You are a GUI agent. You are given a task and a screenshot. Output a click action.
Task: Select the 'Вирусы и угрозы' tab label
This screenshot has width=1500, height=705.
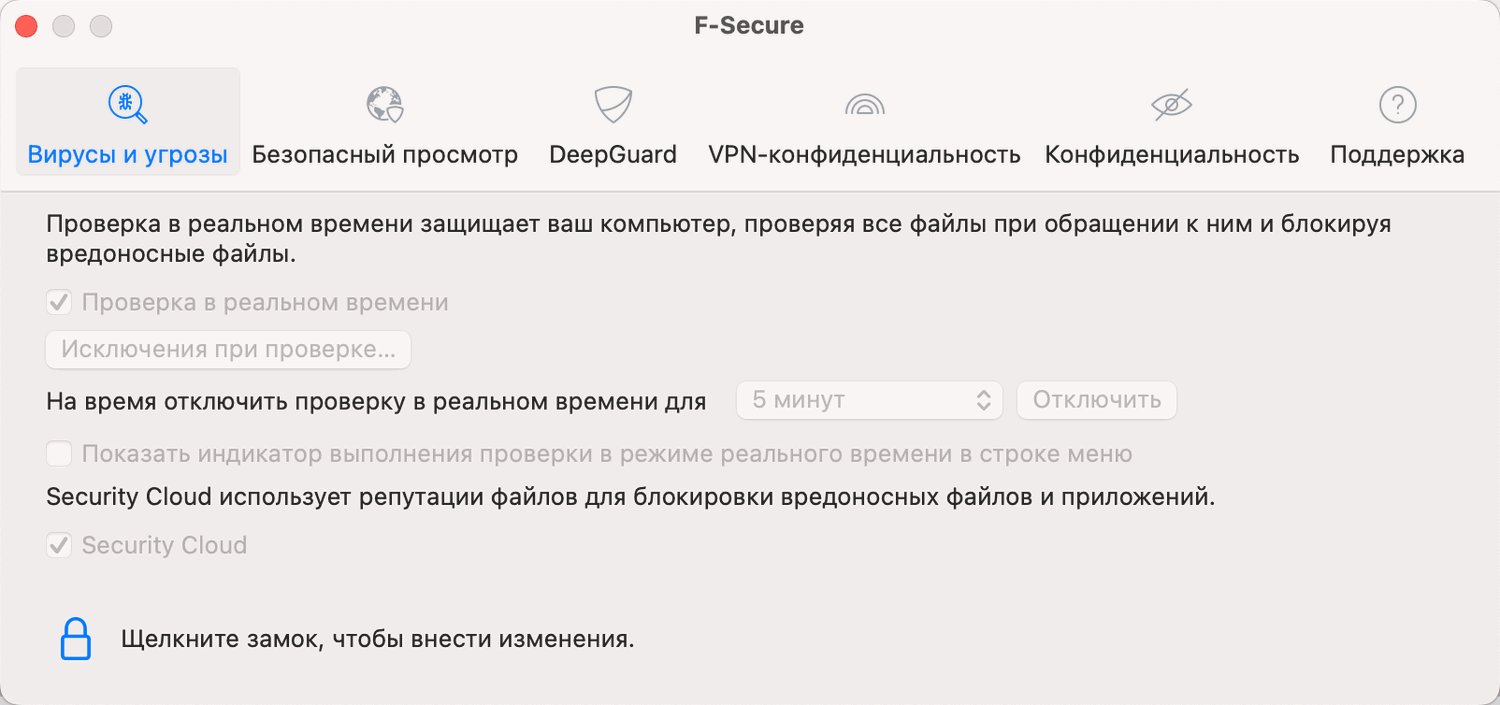127,155
